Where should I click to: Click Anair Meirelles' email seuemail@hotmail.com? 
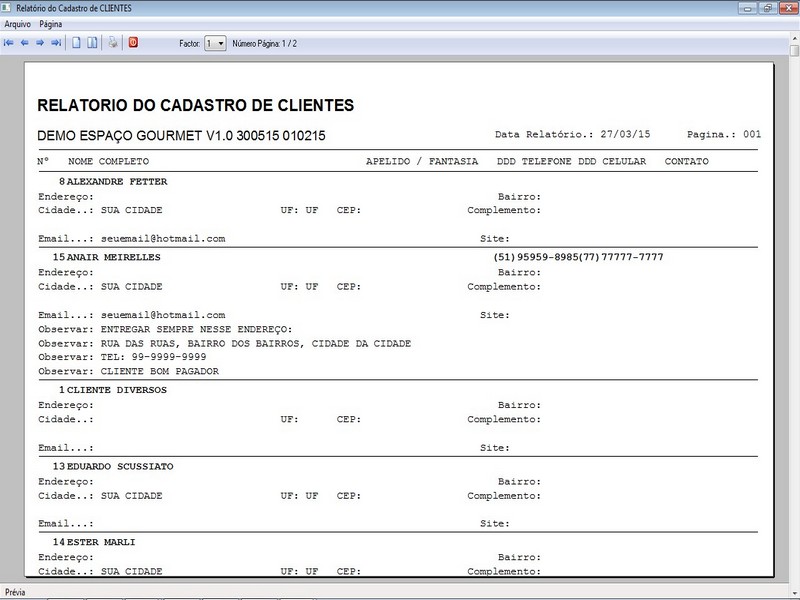[163, 315]
